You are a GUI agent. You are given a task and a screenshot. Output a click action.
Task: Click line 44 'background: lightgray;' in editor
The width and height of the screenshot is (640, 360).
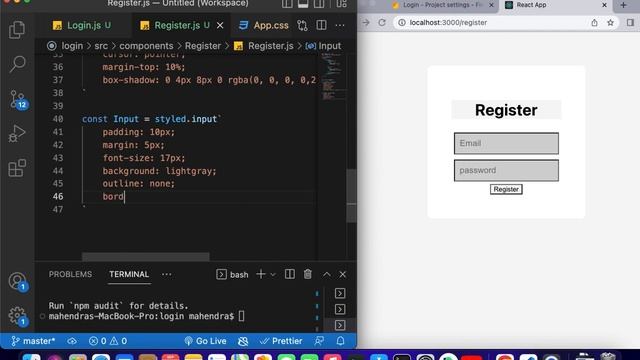click(160, 171)
